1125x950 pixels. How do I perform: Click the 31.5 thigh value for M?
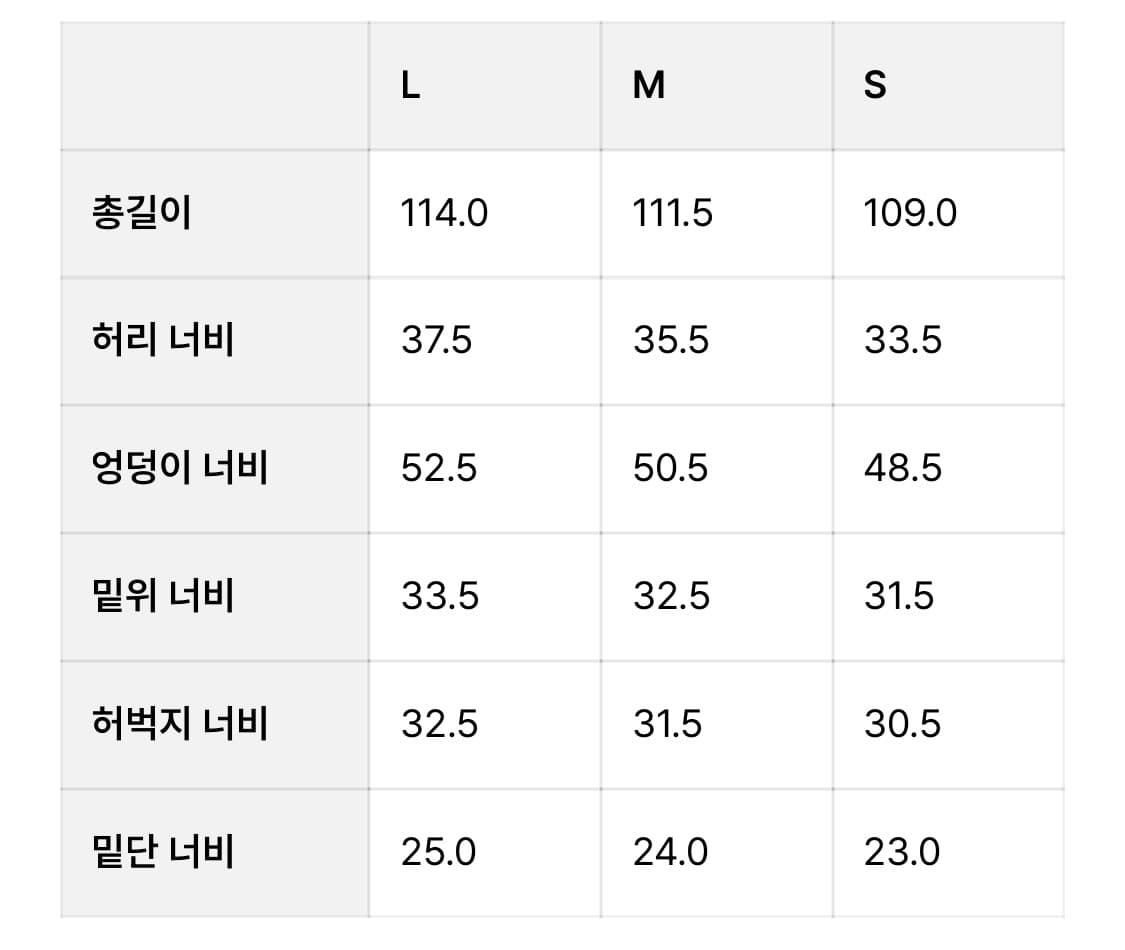667,724
